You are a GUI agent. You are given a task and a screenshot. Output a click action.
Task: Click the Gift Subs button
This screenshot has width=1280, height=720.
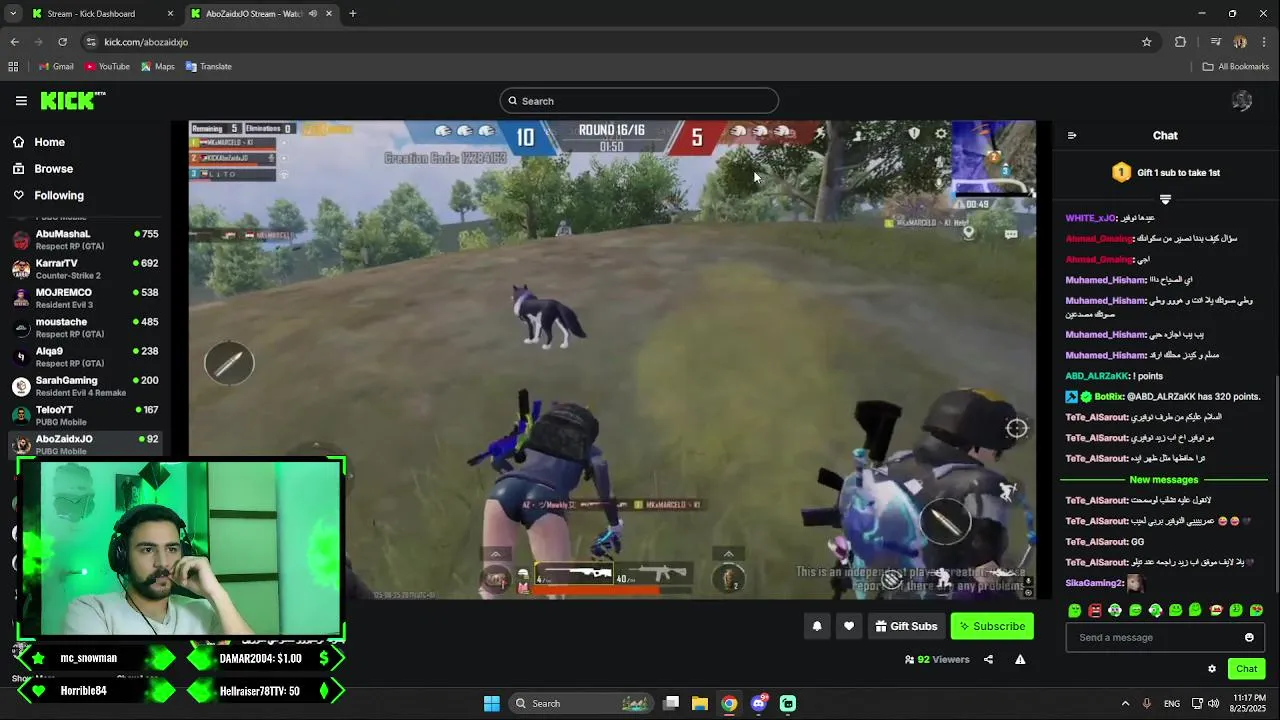click(906, 626)
